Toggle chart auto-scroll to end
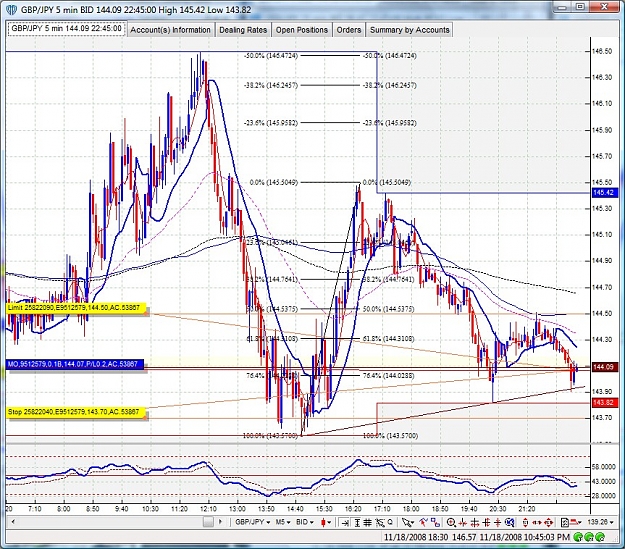Viewport: 625px width, 549px height. pyautogui.click(x=345, y=522)
